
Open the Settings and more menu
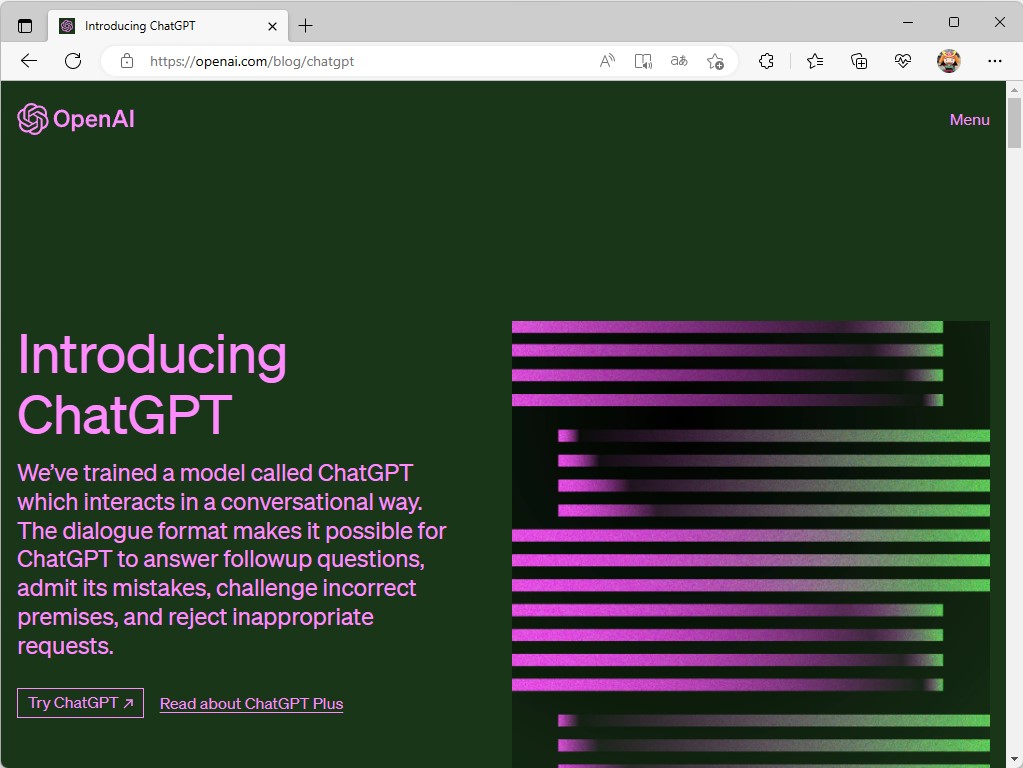click(x=995, y=61)
